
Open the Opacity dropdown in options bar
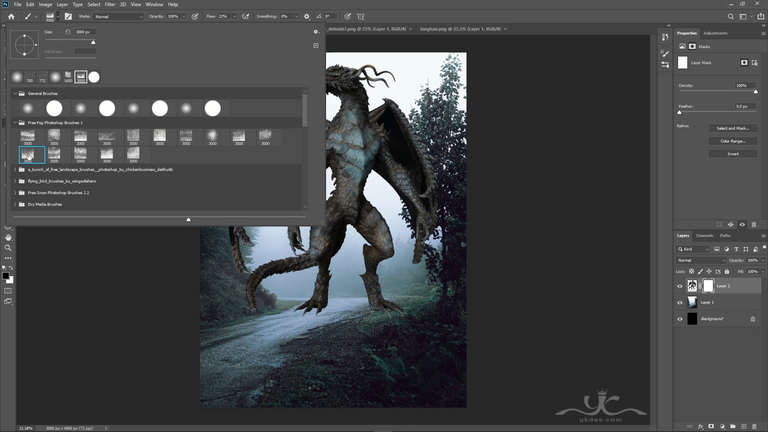click(x=184, y=17)
